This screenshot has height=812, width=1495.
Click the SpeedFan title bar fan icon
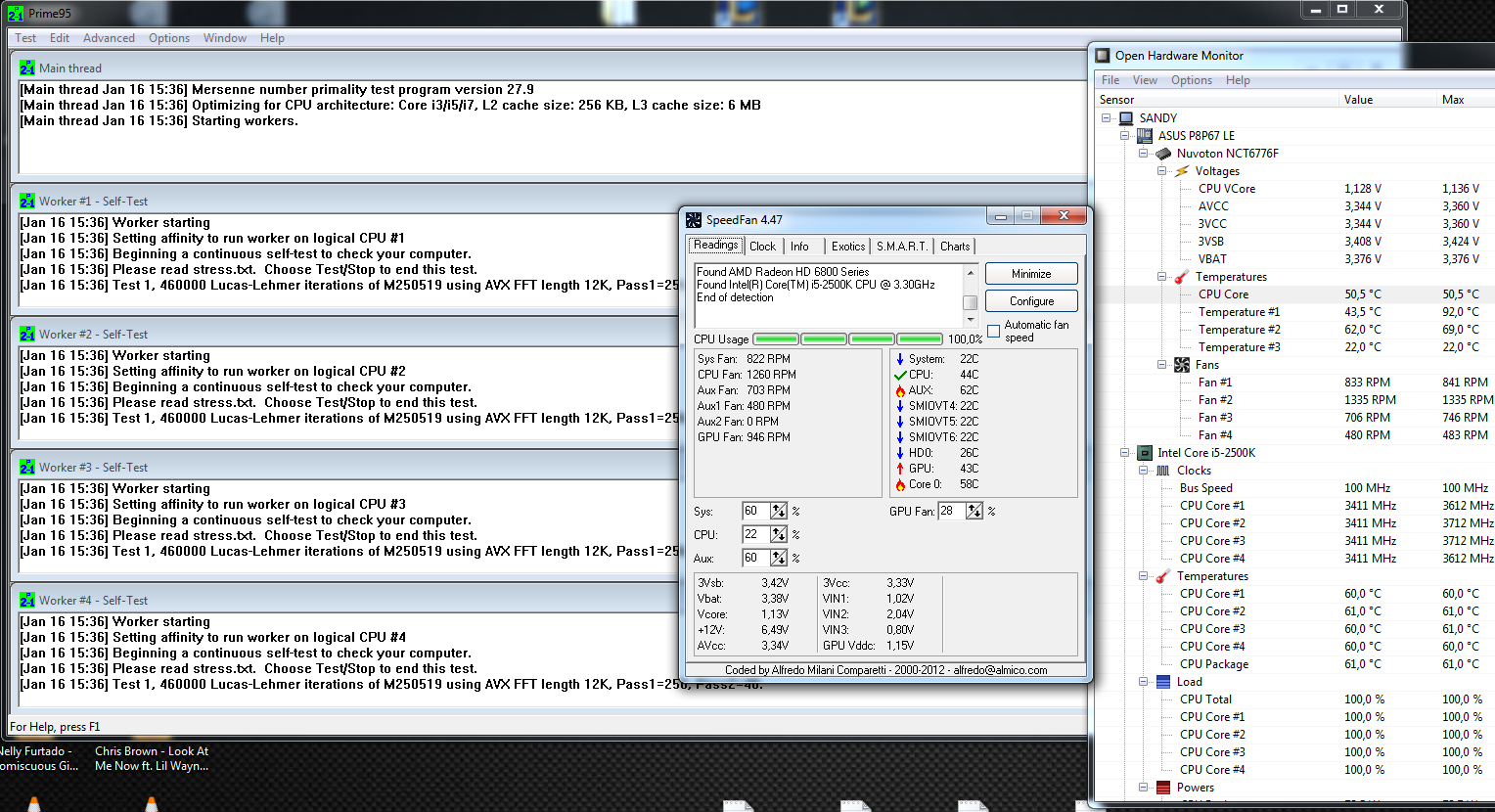click(694, 220)
